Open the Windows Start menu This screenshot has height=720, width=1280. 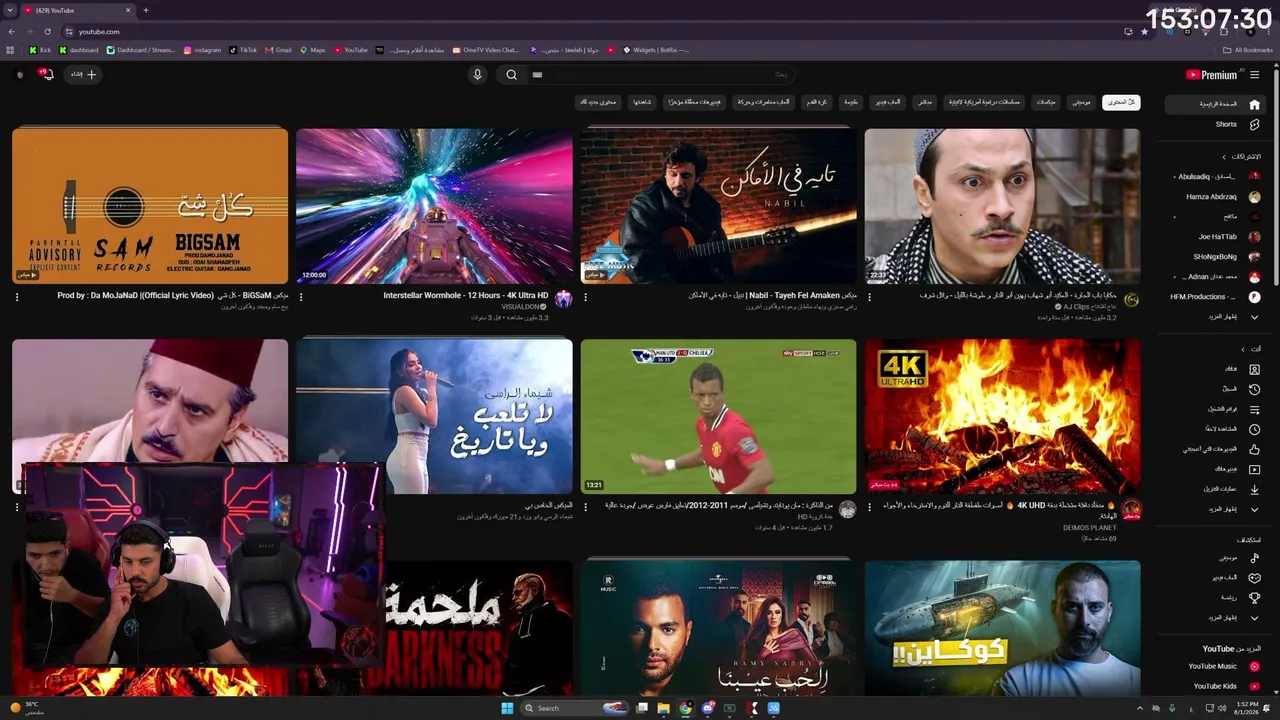click(x=506, y=708)
